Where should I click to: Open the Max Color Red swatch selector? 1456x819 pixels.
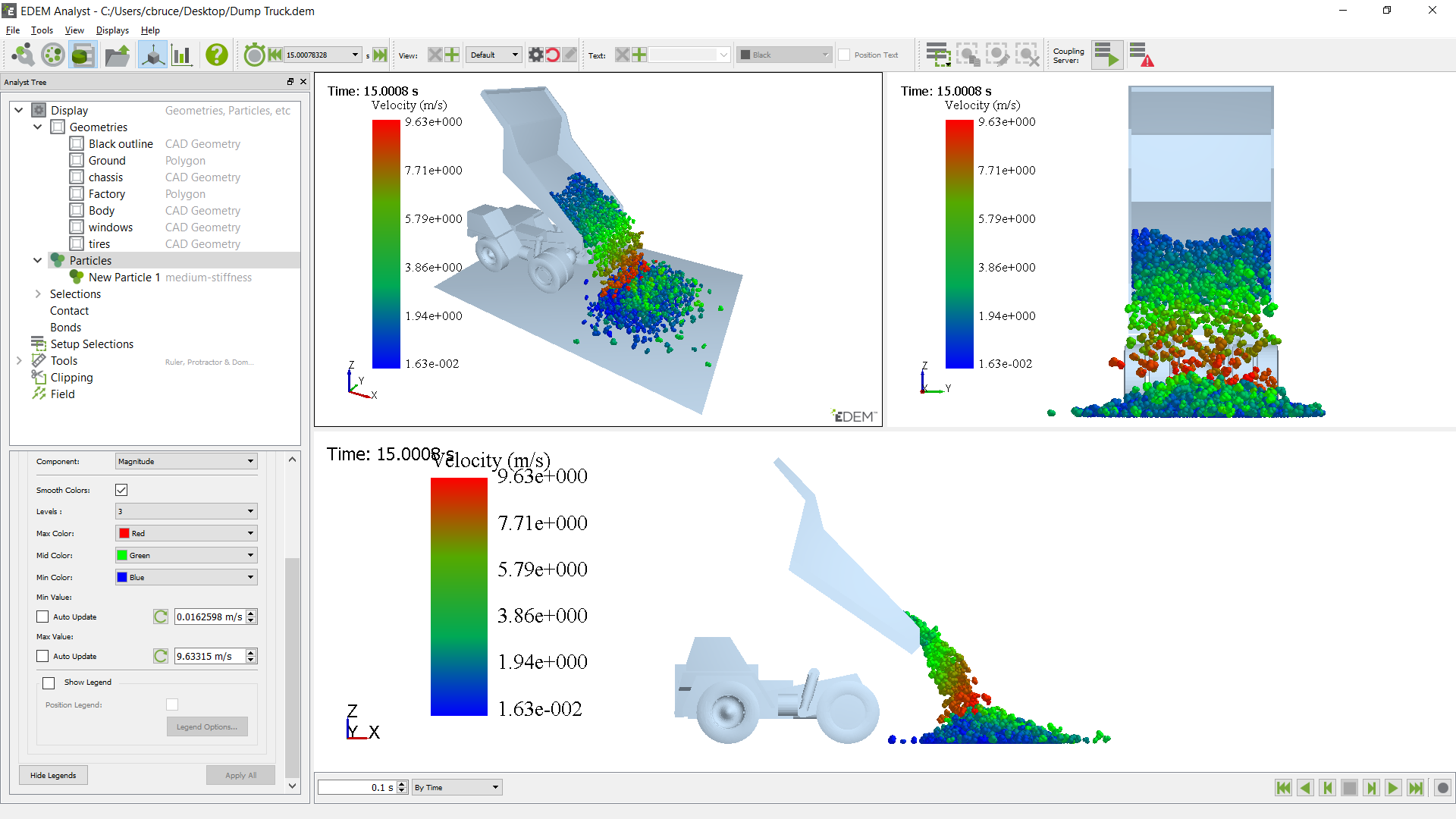(x=186, y=533)
